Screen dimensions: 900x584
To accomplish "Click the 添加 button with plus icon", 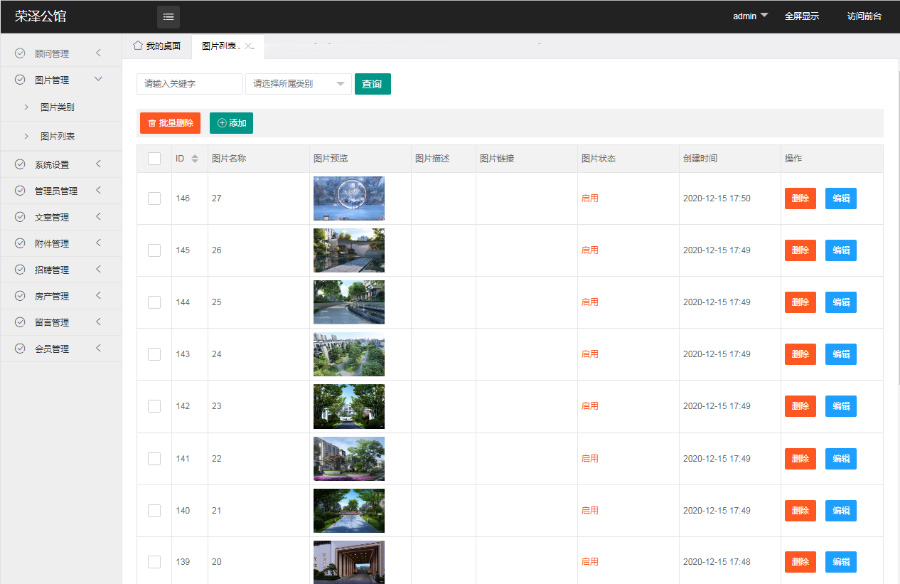I will (231, 123).
